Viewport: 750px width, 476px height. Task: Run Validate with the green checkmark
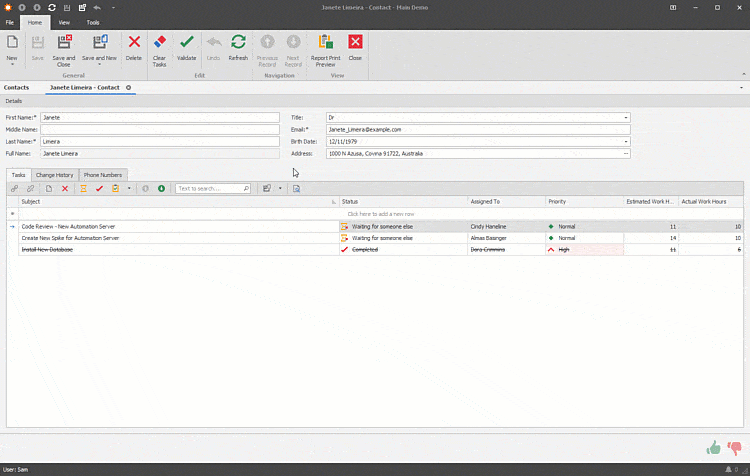(x=187, y=42)
